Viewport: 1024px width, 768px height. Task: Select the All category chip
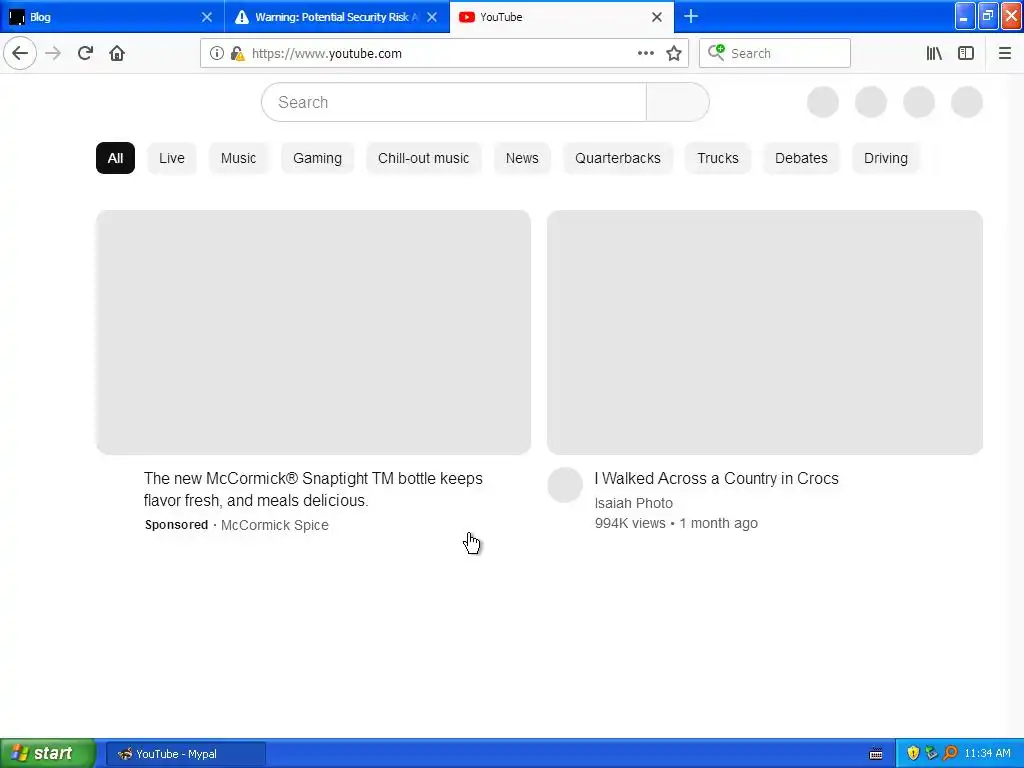pos(115,158)
